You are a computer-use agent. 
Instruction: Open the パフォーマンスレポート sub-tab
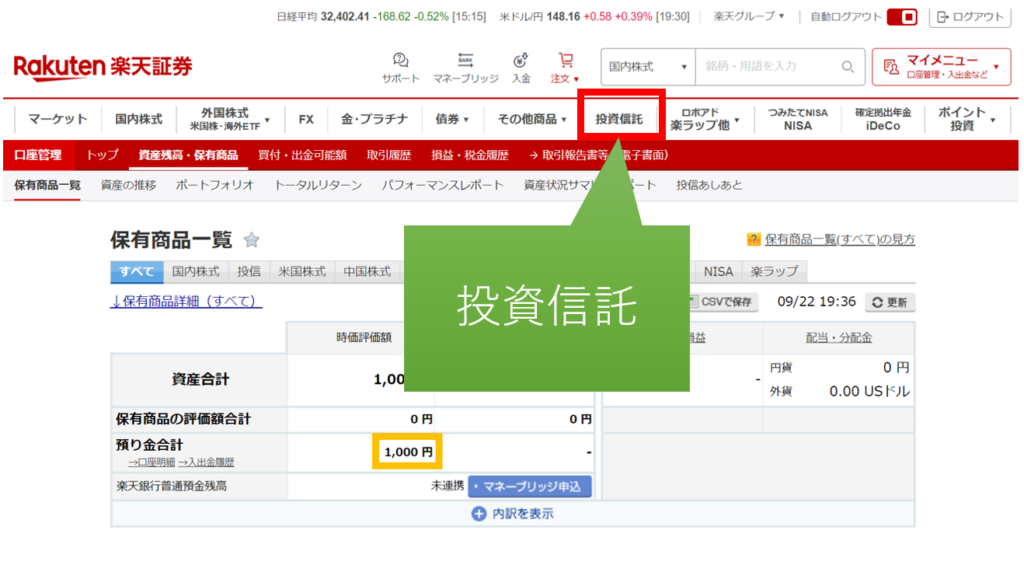coord(443,185)
